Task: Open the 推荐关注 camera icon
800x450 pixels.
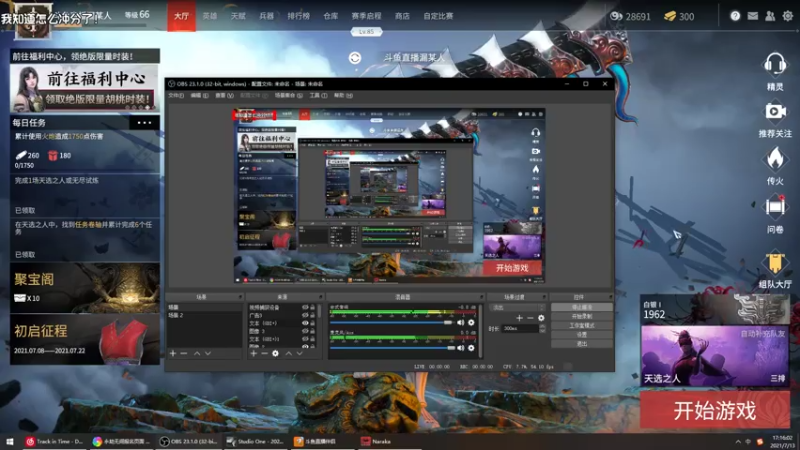Action: coord(774,111)
